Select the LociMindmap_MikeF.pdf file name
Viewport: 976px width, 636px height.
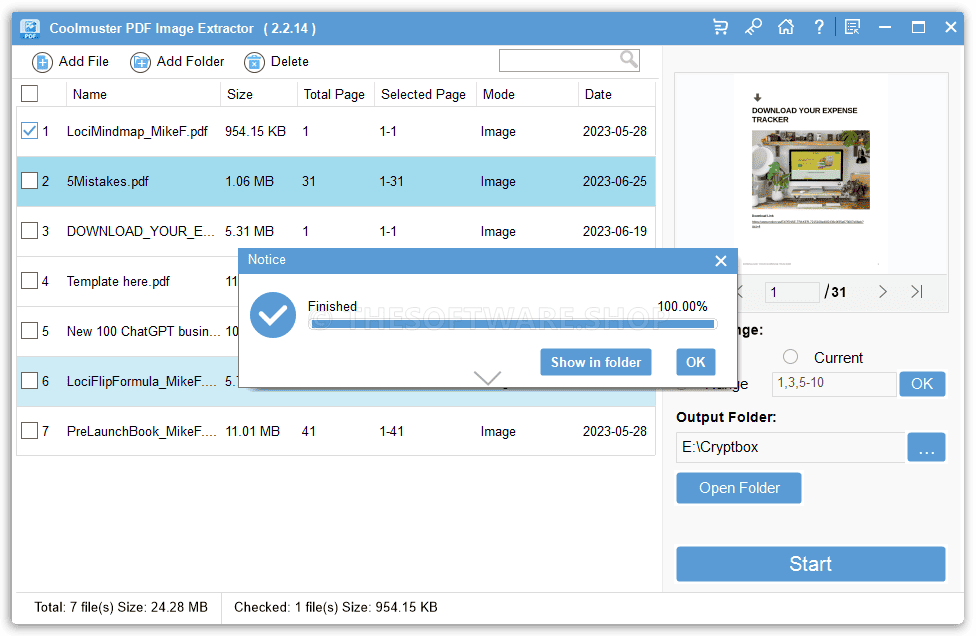[137, 131]
